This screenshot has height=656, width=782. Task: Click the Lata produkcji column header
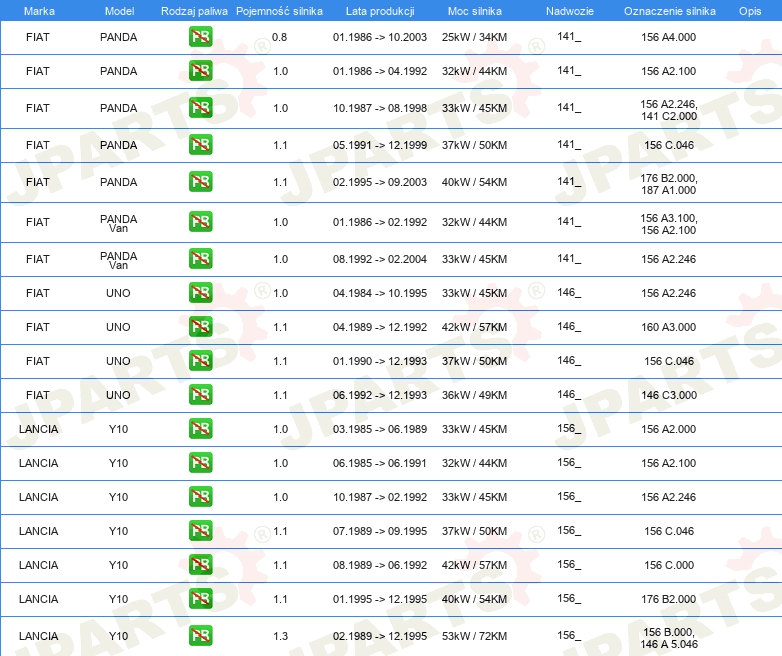380,11
